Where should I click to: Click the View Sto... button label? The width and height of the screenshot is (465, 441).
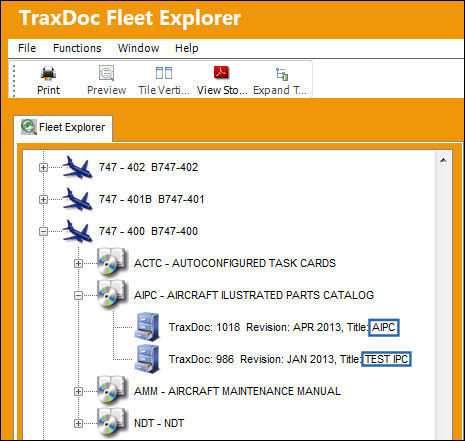(x=222, y=90)
